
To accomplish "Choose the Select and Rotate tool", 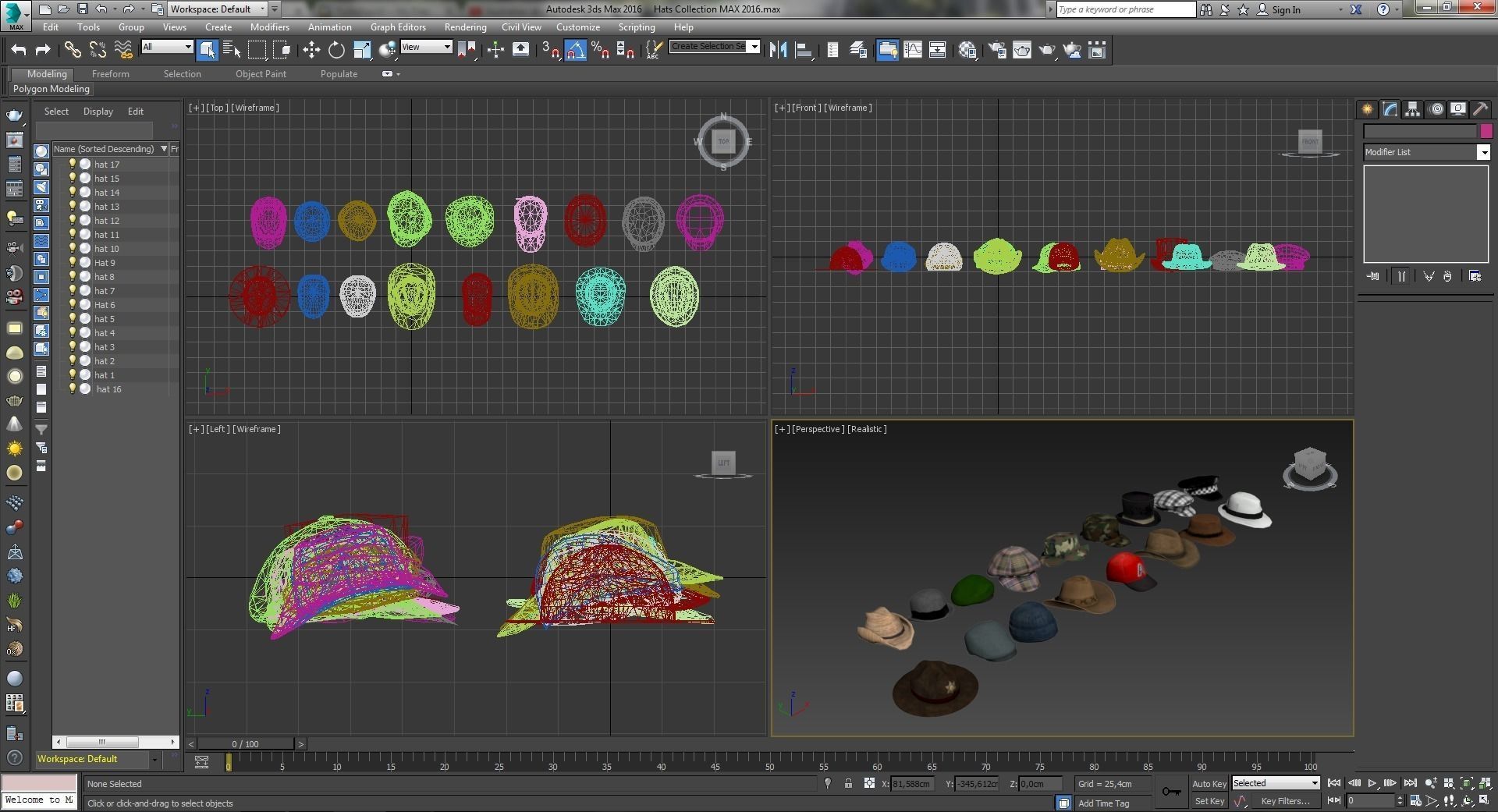I will pyautogui.click(x=336, y=50).
